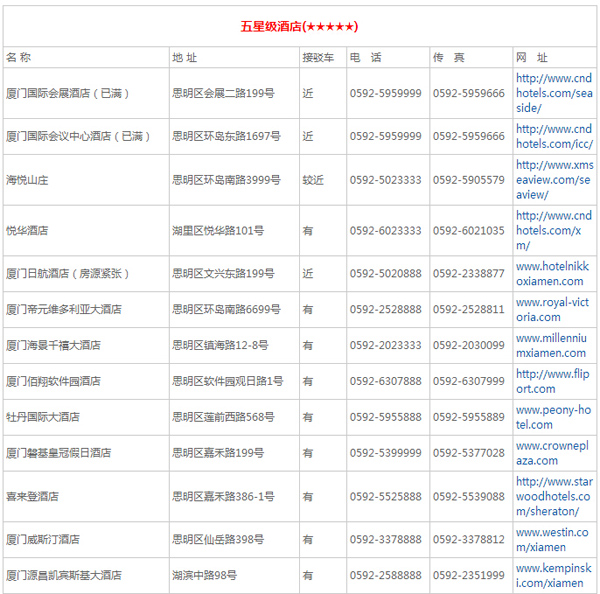600x594 pixels.
Task: Click address 思明区文兴东路199号
Action: (x=223, y=274)
